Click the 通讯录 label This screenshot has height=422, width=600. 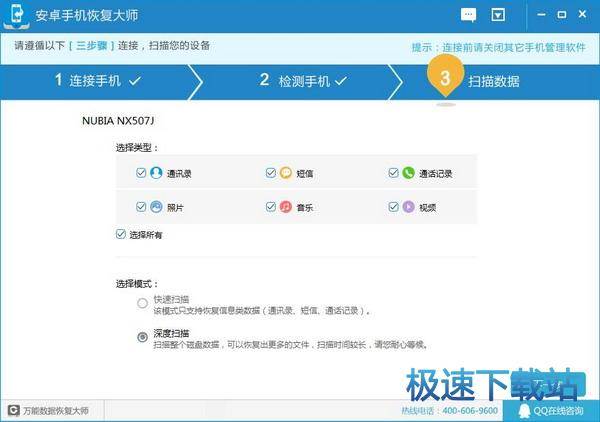[179, 174]
